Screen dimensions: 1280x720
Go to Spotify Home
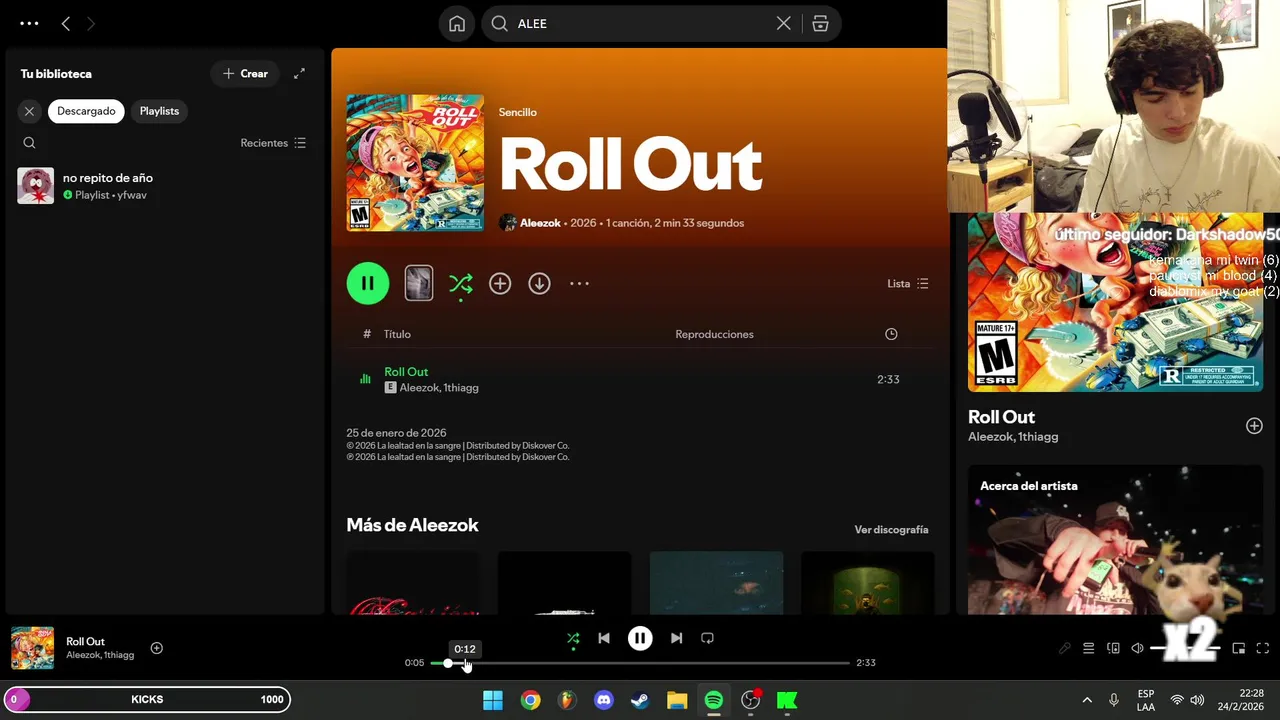(x=457, y=24)
